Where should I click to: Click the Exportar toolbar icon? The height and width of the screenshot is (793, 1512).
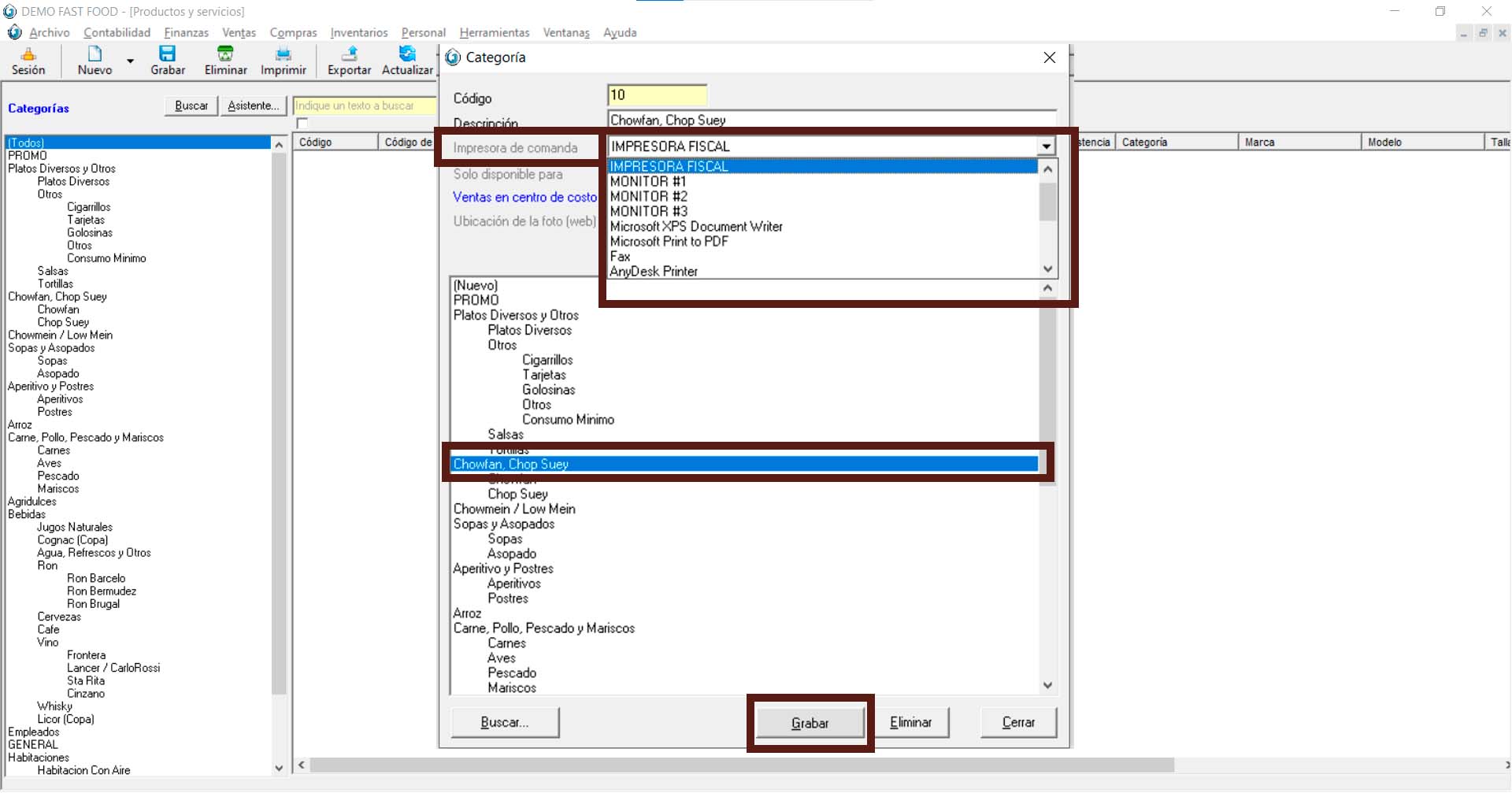349,54
